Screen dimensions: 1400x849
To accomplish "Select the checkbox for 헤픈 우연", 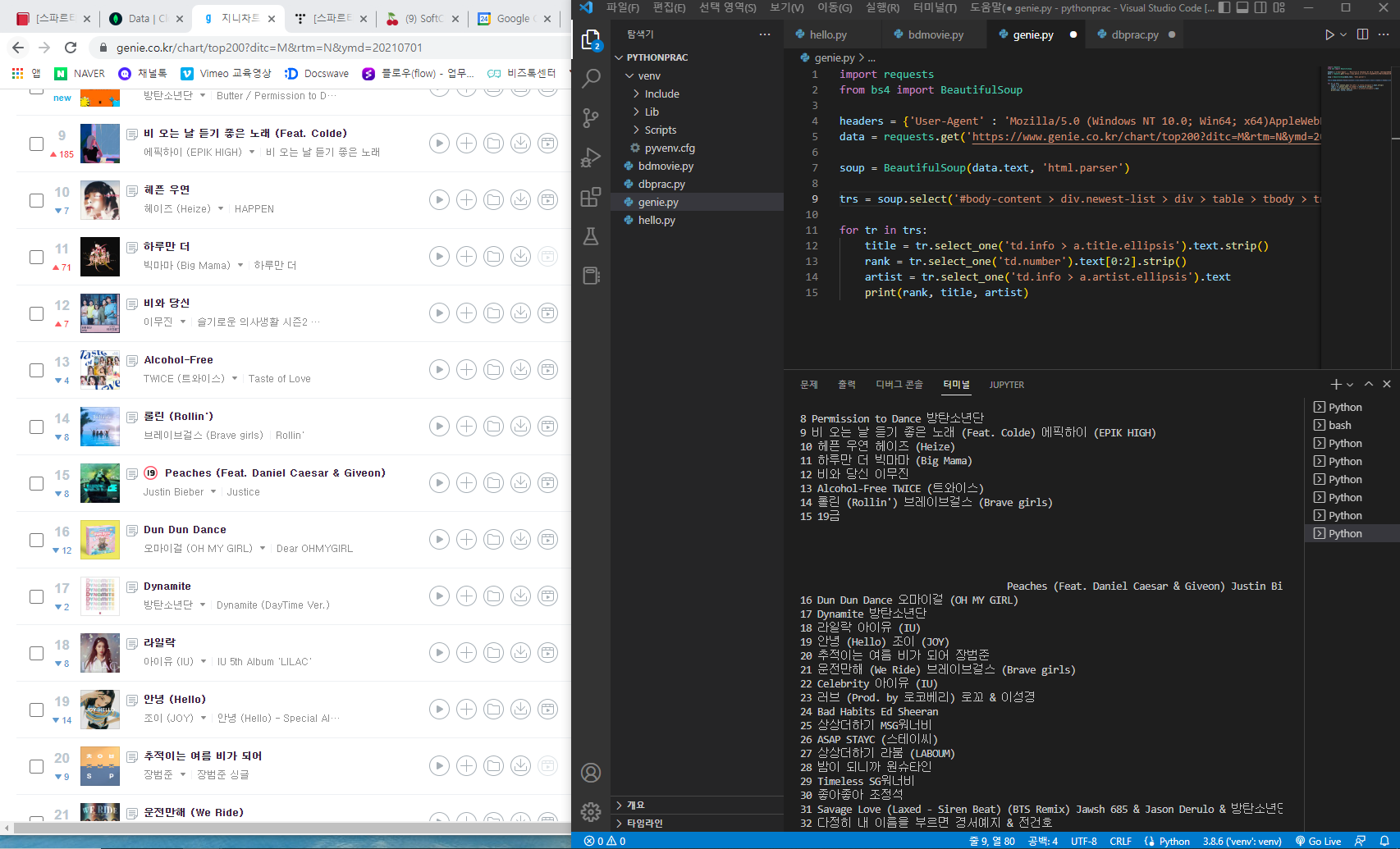I will (36, 200).
